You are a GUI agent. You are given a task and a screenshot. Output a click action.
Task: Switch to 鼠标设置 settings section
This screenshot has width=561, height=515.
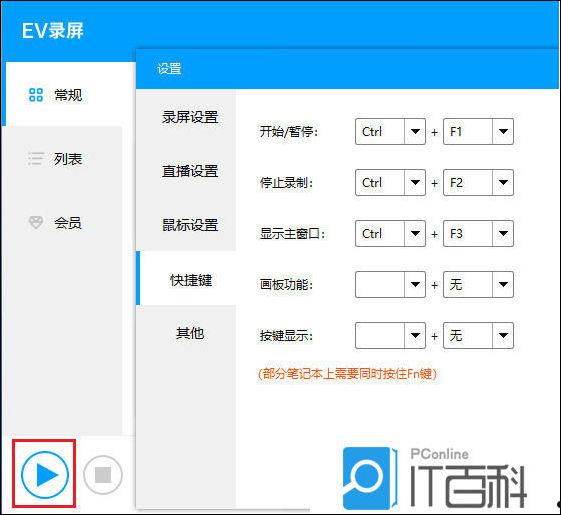186,225
